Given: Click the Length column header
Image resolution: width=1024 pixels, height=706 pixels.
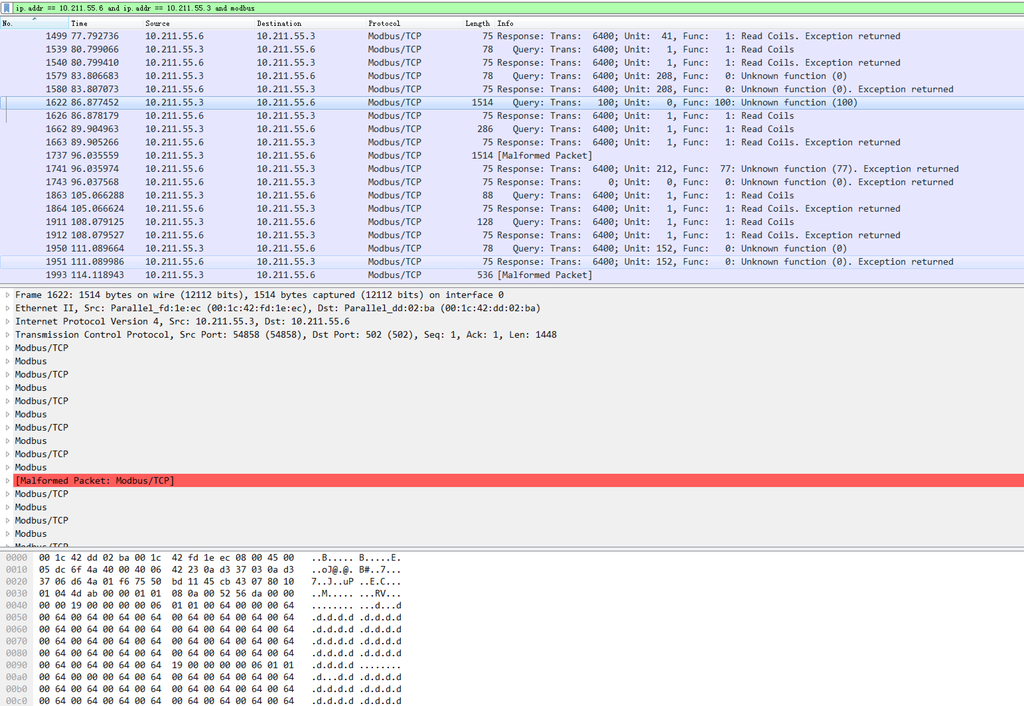Looking at the screenshot, I should point(477,23).
